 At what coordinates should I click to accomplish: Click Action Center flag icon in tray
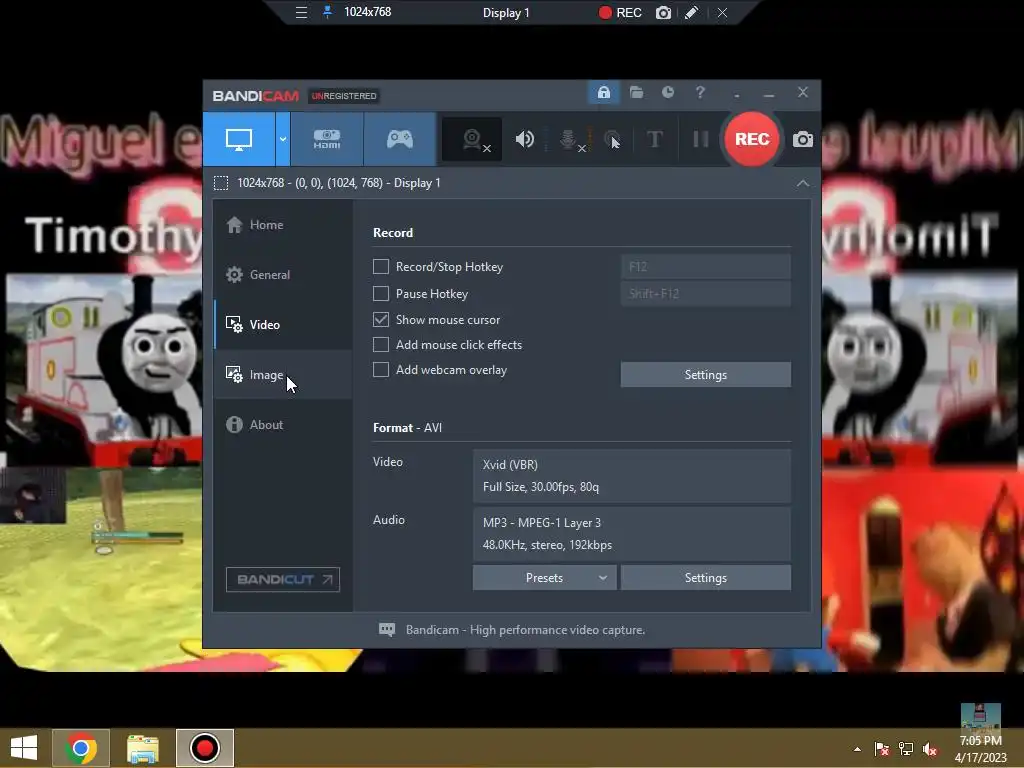882,749
